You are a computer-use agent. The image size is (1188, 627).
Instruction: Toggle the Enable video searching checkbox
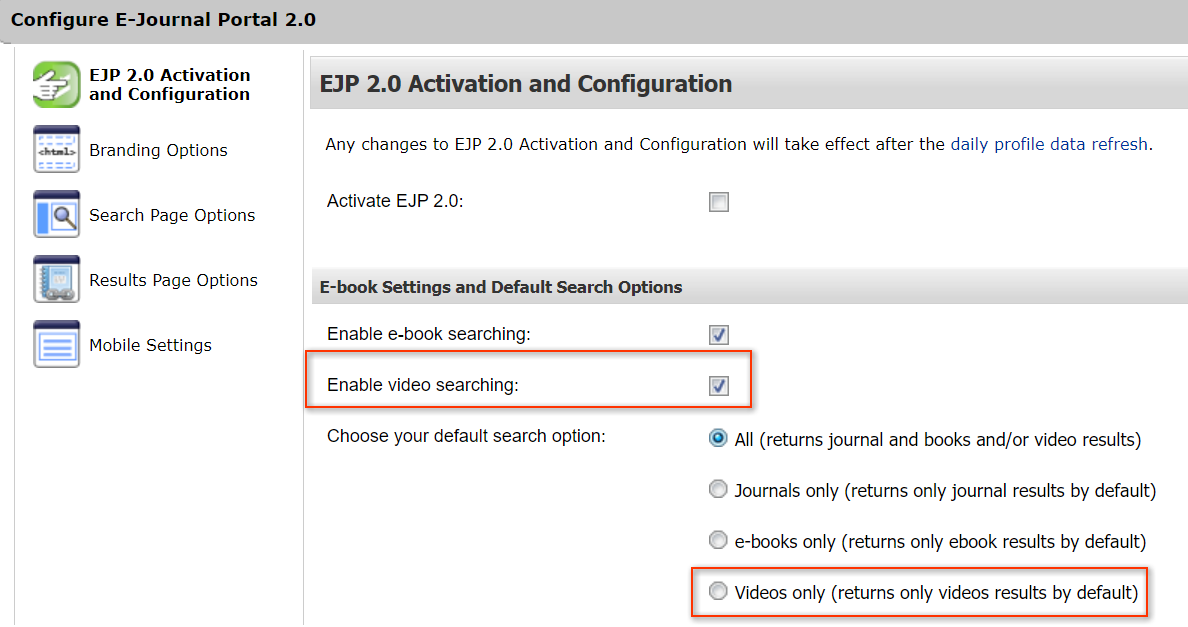718,386
